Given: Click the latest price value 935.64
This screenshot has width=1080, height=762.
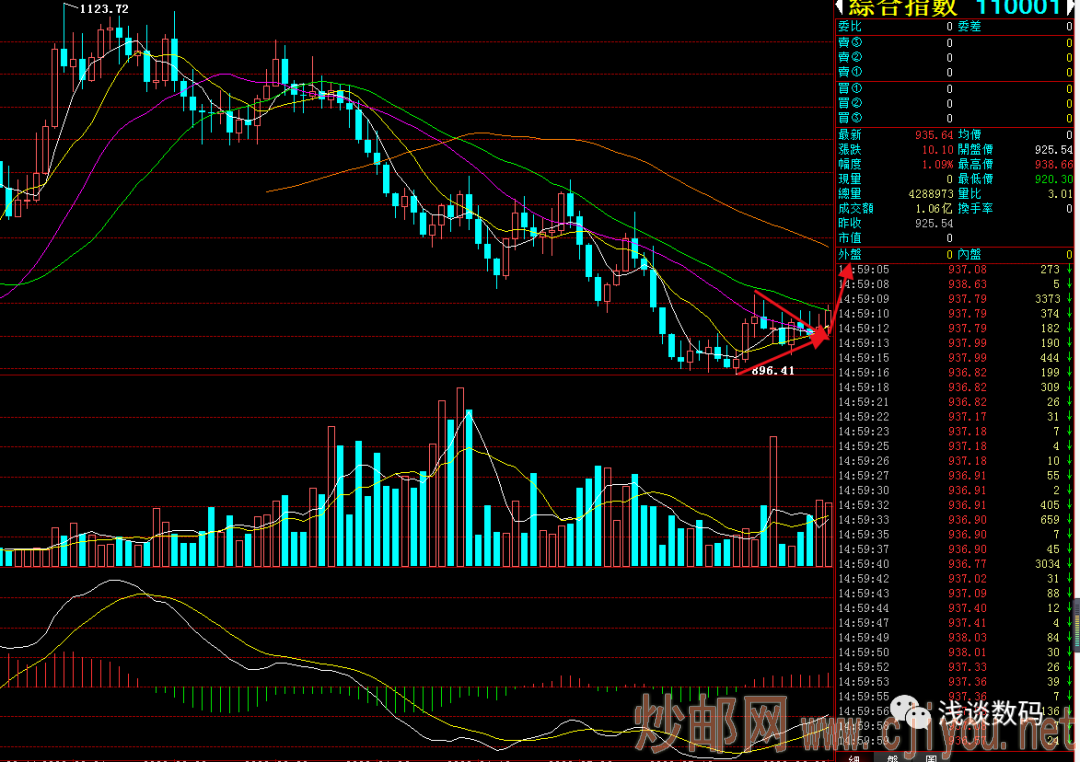Looking at the screenshot, I should (x=931, y=134).
